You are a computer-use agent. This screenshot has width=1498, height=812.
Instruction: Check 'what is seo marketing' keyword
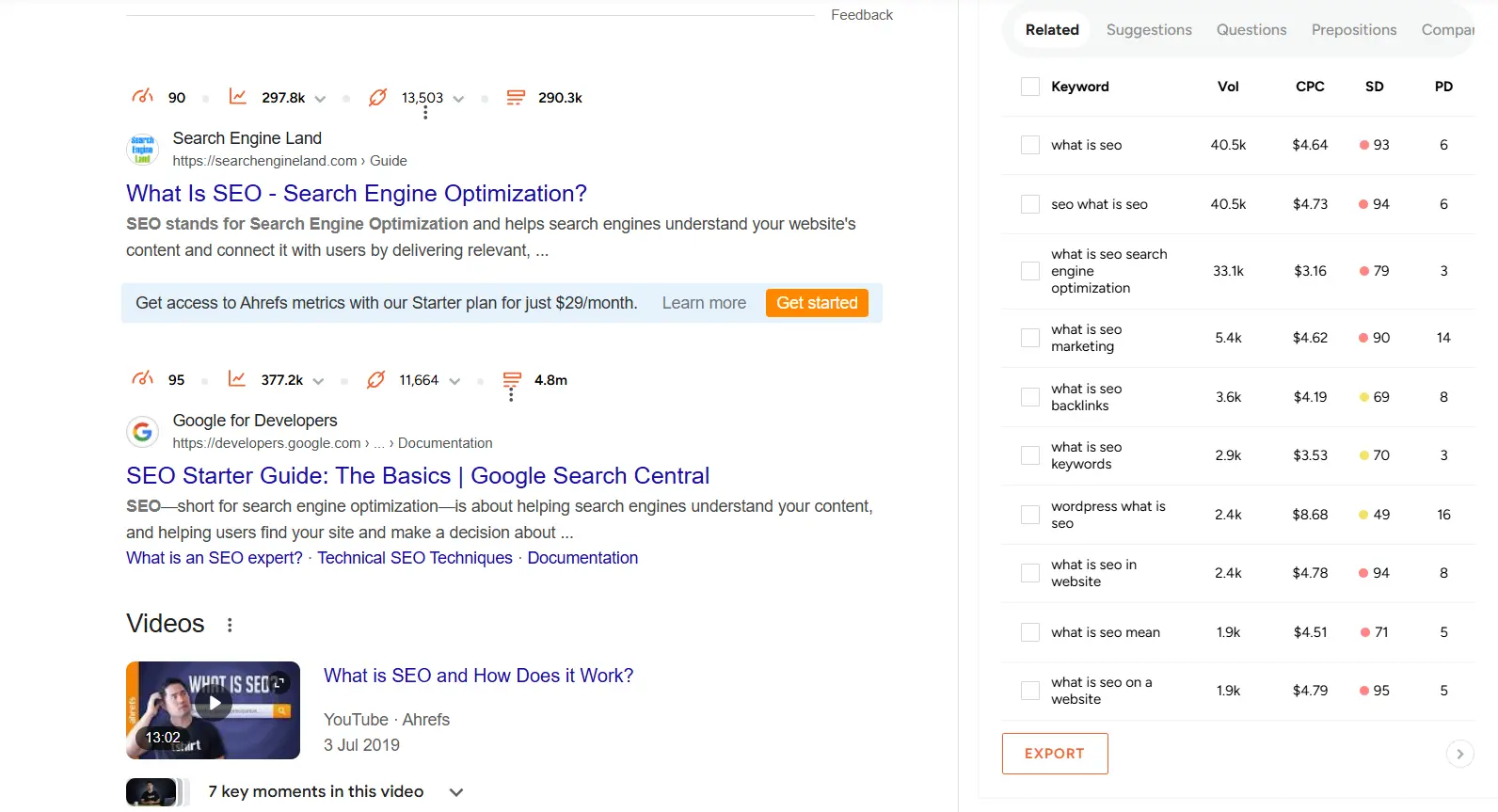pos(1030,338)
